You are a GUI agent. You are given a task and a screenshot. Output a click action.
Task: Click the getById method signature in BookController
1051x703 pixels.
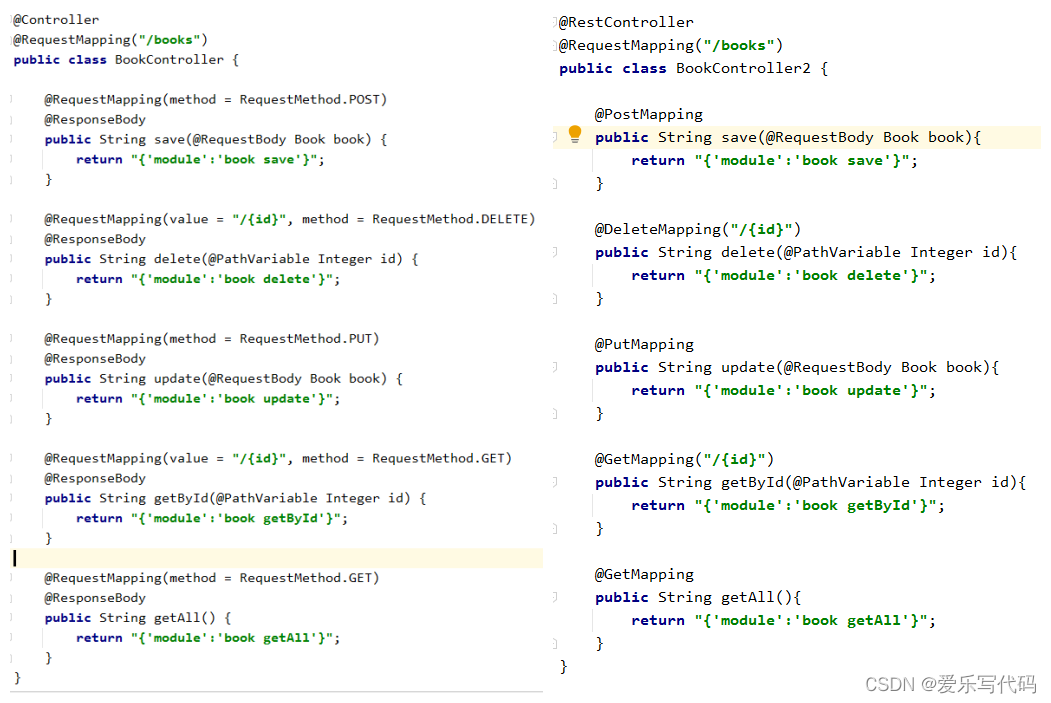tap(235, 498)
